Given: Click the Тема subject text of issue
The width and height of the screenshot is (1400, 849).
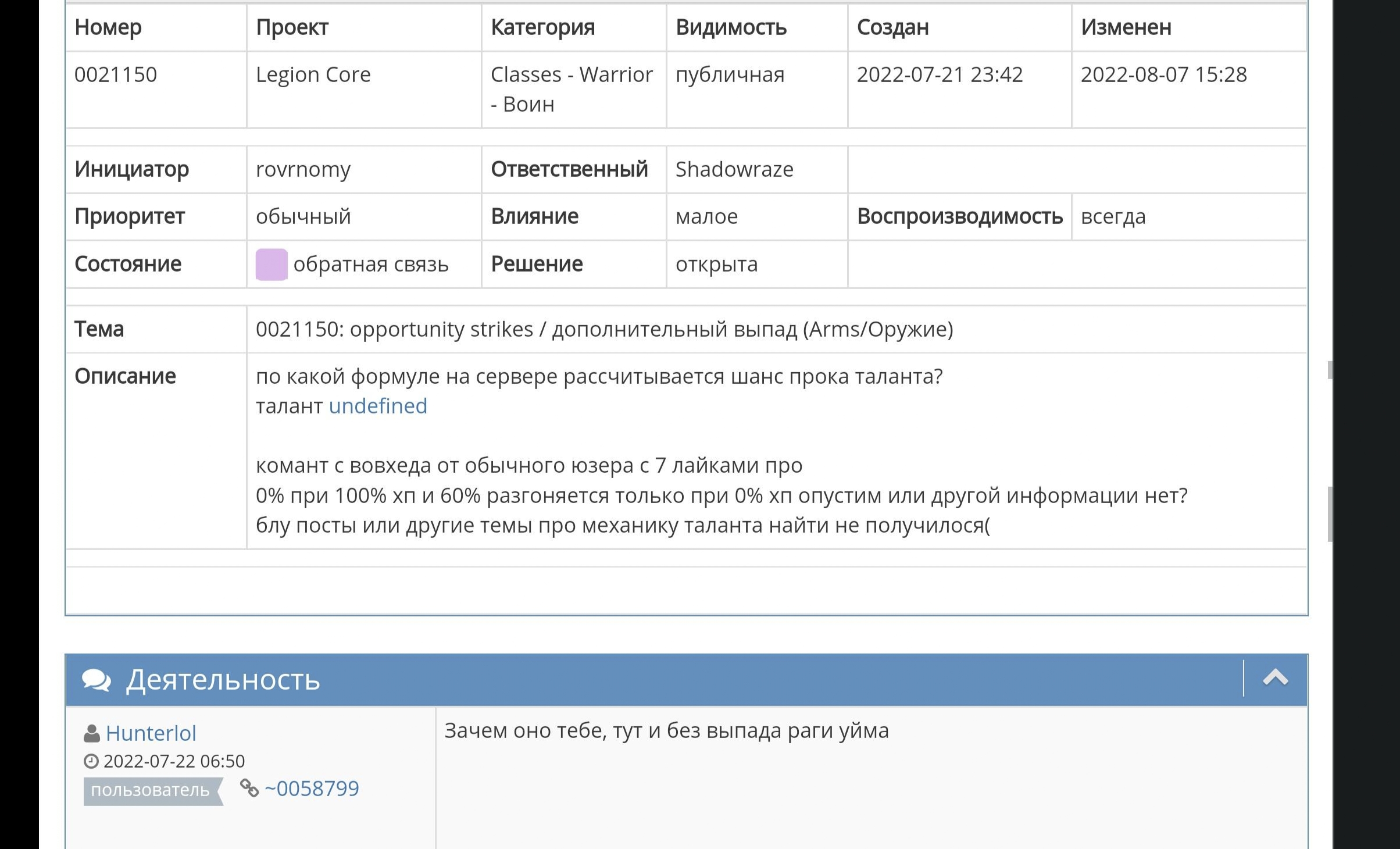Looking at the screenshot, I should [x=605, y=329].
